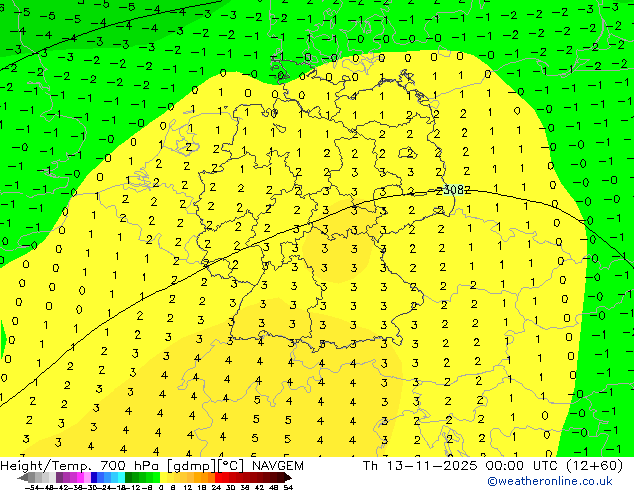
Task: Click the grey left arrow end of the legend
Action: [x=23, y=478]
